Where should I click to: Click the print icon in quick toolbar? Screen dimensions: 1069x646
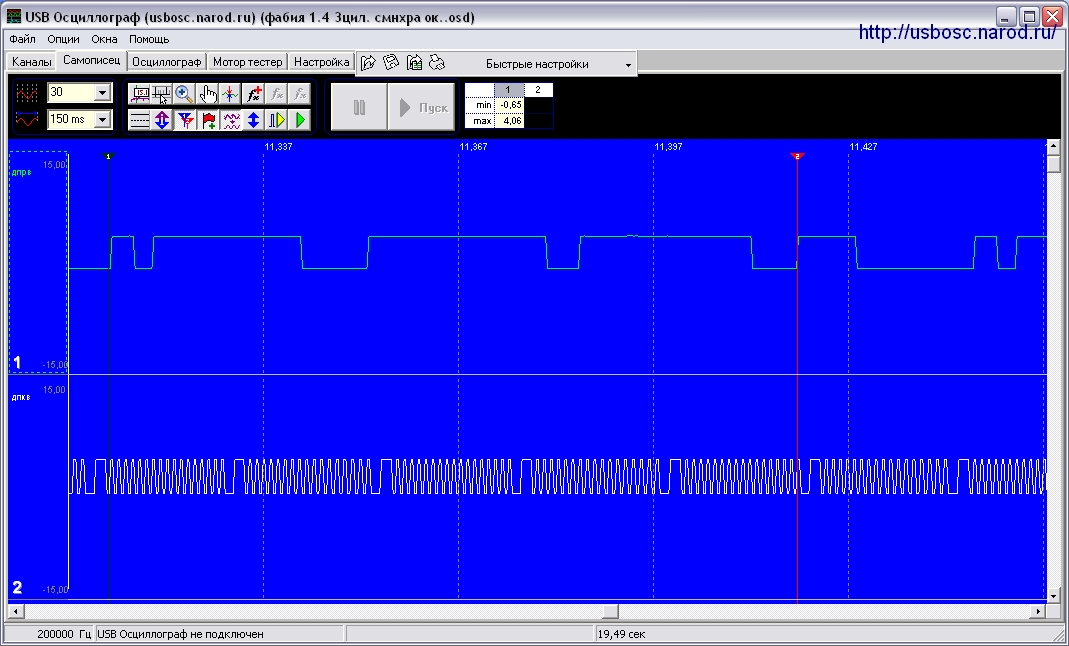437,63
